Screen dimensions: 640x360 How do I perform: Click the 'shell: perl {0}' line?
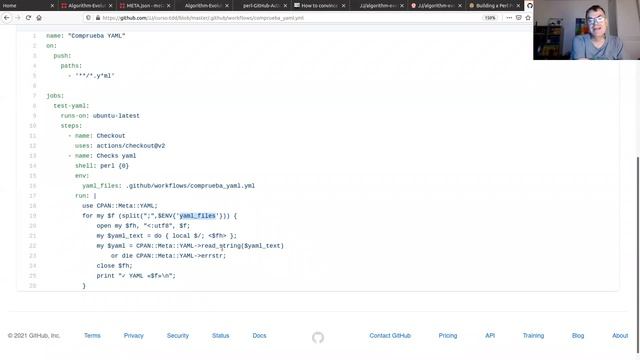point(102,166)
